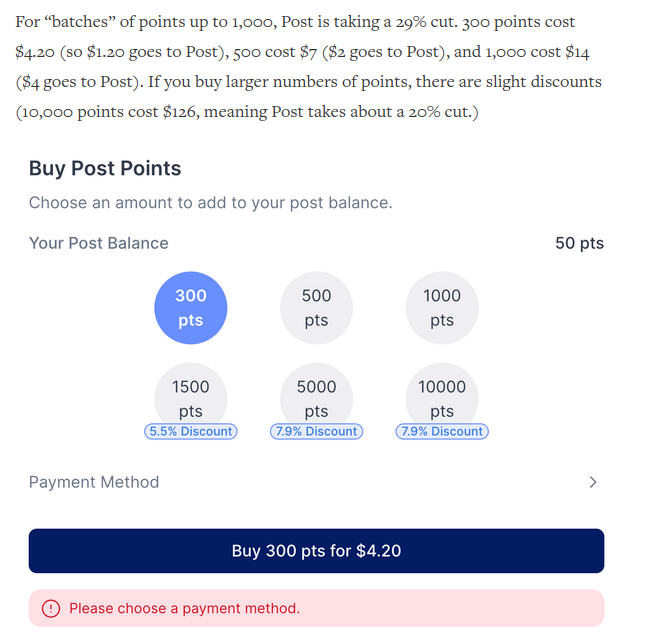The height and width of the screenshot is (639, 654).
Task: Click the Buy Post Points heading
Action: [105, 169]
